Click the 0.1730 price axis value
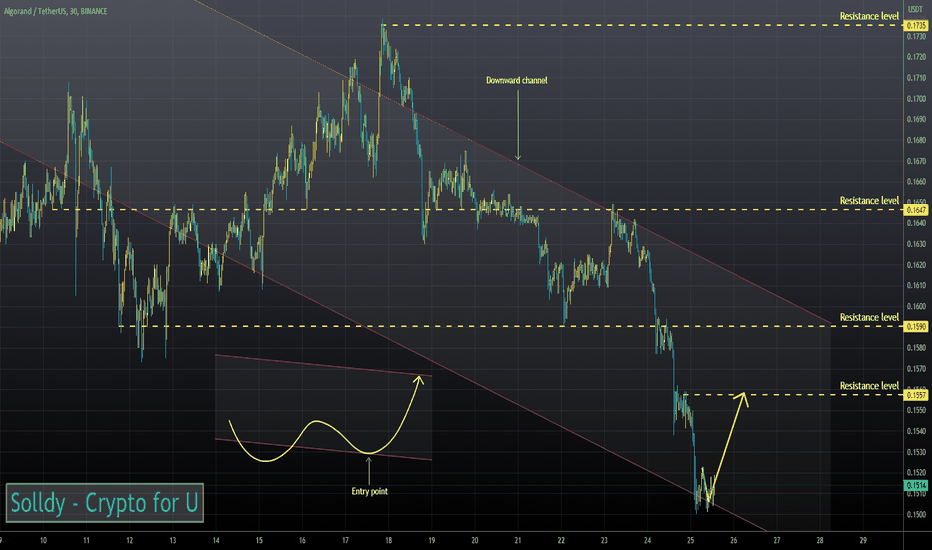Viewport: 932px width, 550px height. (x=916, y=36)
